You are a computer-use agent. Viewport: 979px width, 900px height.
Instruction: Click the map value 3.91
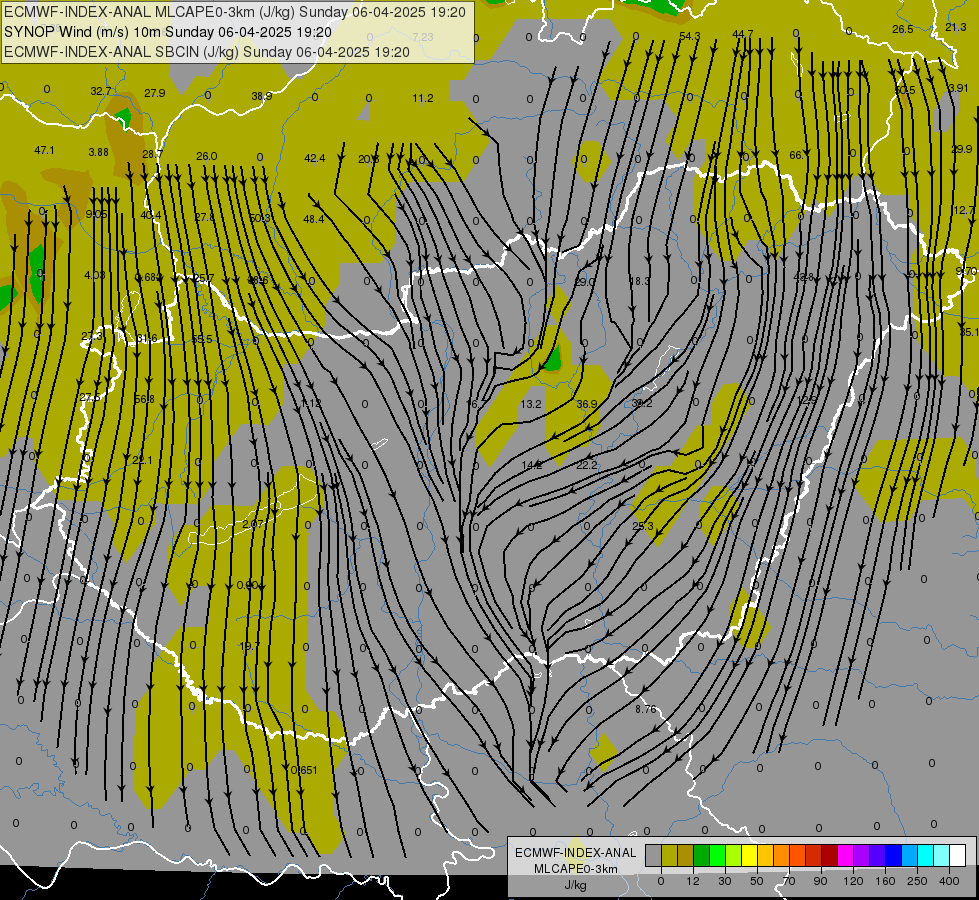958,88
